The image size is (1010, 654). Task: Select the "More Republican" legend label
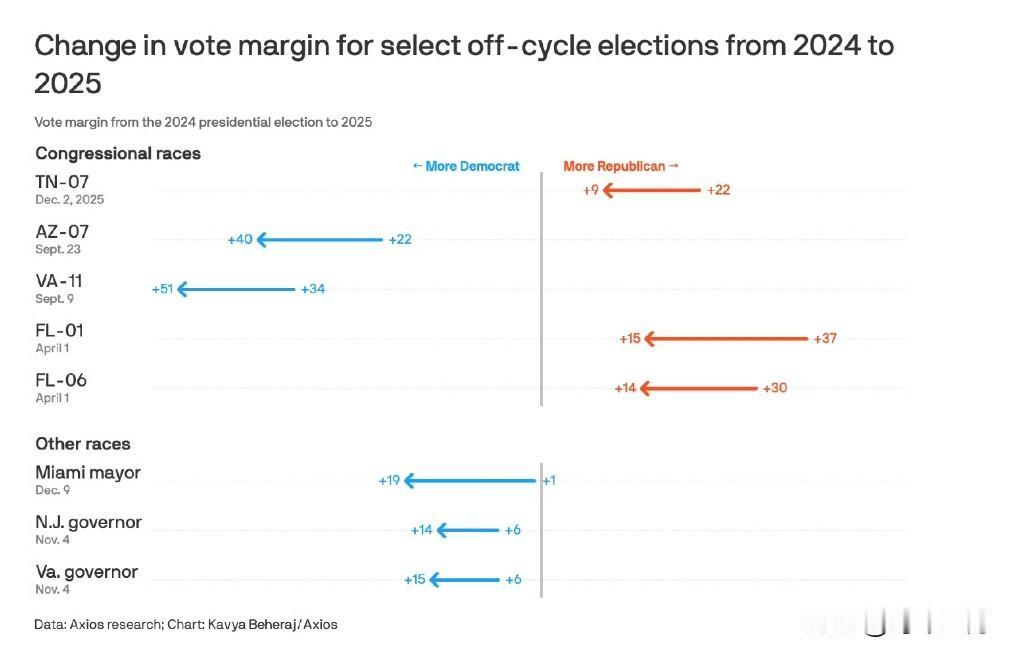pyautogui.click(x=621, y=166)
